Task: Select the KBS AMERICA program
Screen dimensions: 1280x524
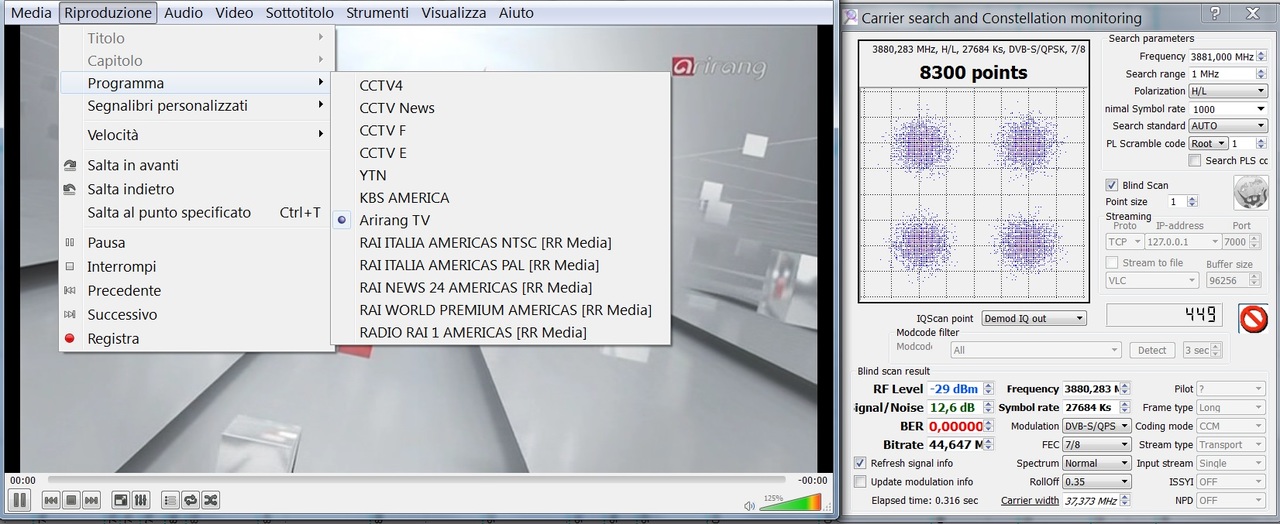Action: coord(500,198)
